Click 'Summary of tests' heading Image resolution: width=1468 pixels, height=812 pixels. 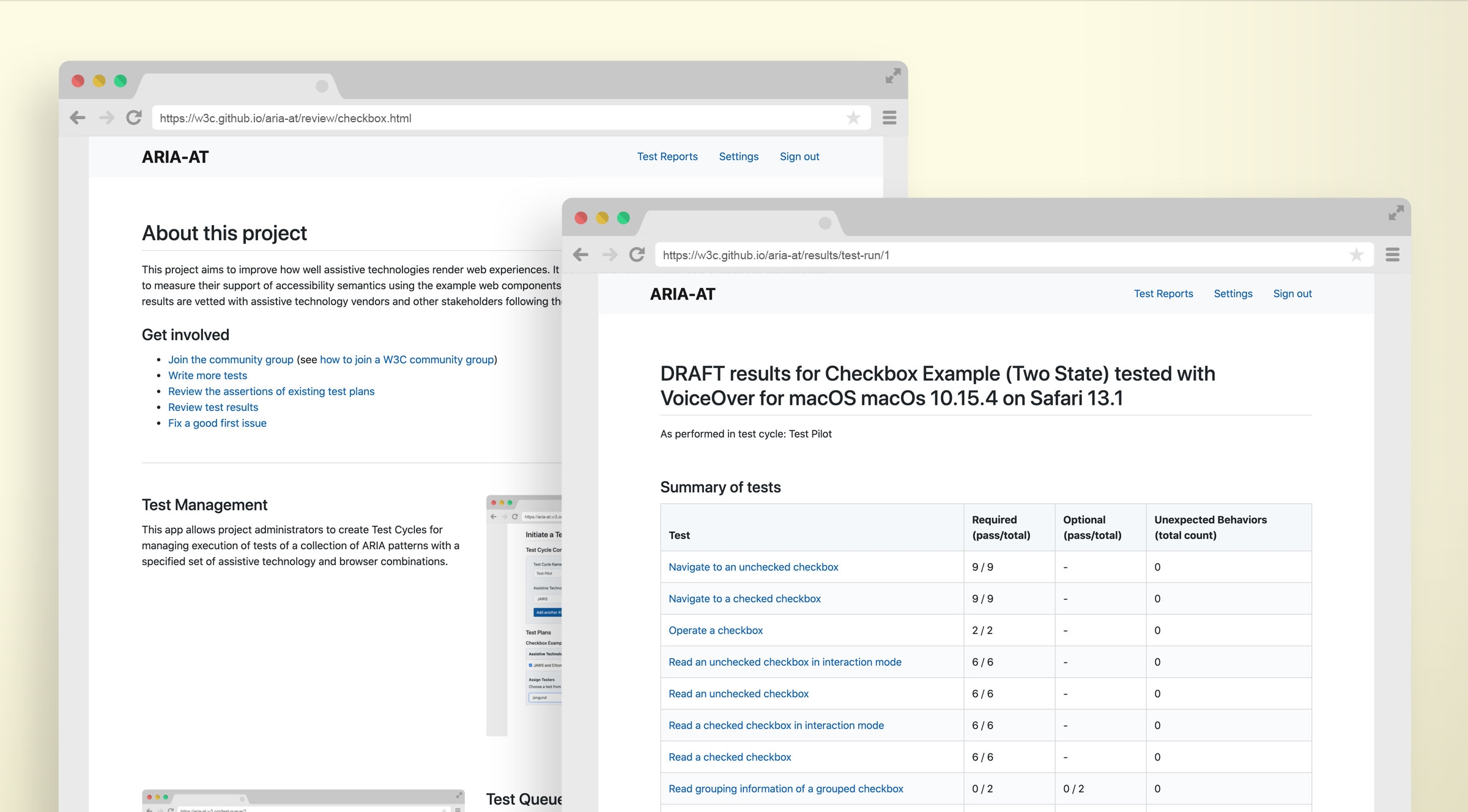tap(720, 487)
